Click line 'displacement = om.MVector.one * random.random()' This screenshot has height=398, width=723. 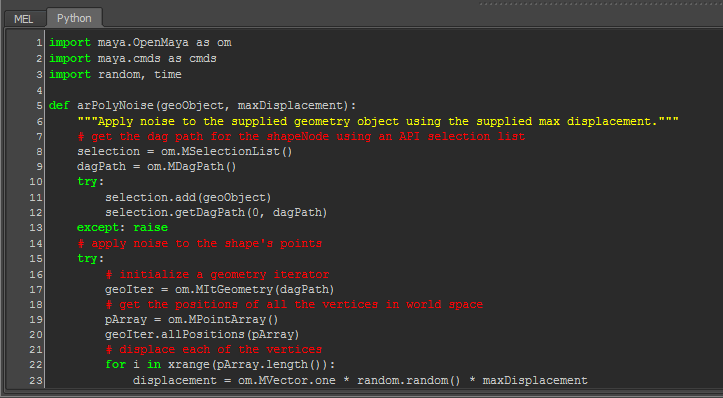[360, 380]
